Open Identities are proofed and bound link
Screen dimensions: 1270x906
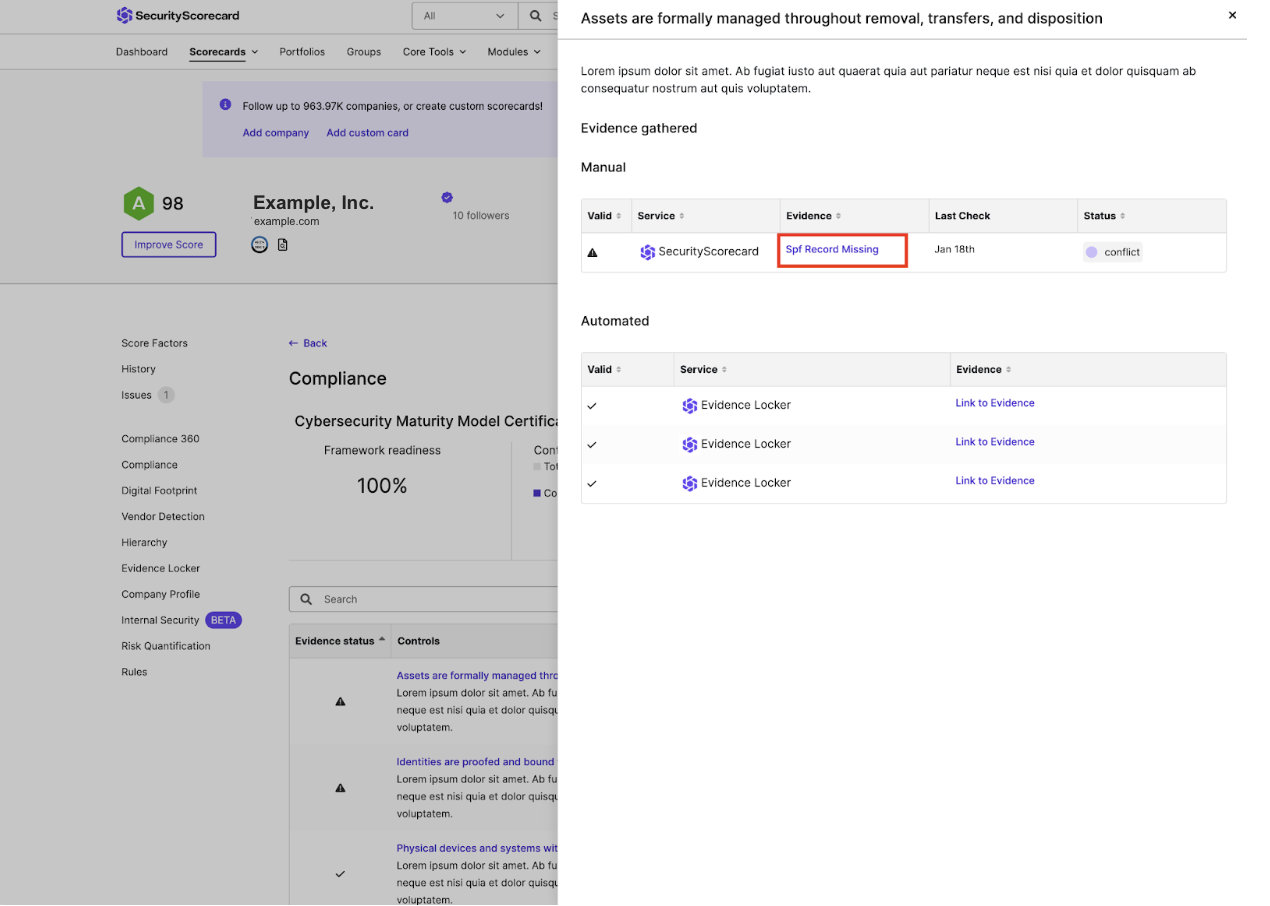tap(475, 762)
